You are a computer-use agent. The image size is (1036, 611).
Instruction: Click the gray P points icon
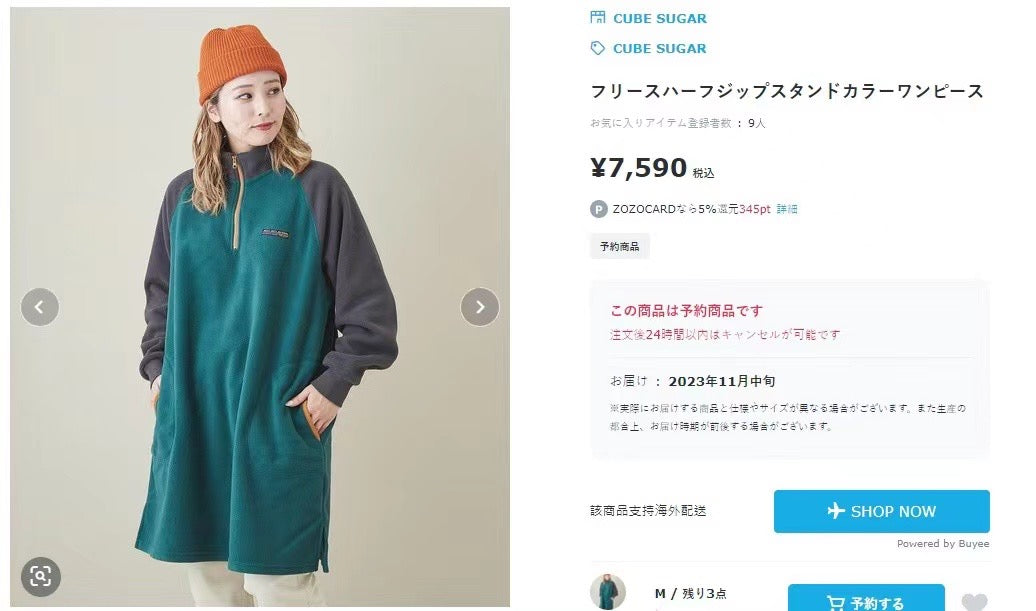tap(599, 209)
